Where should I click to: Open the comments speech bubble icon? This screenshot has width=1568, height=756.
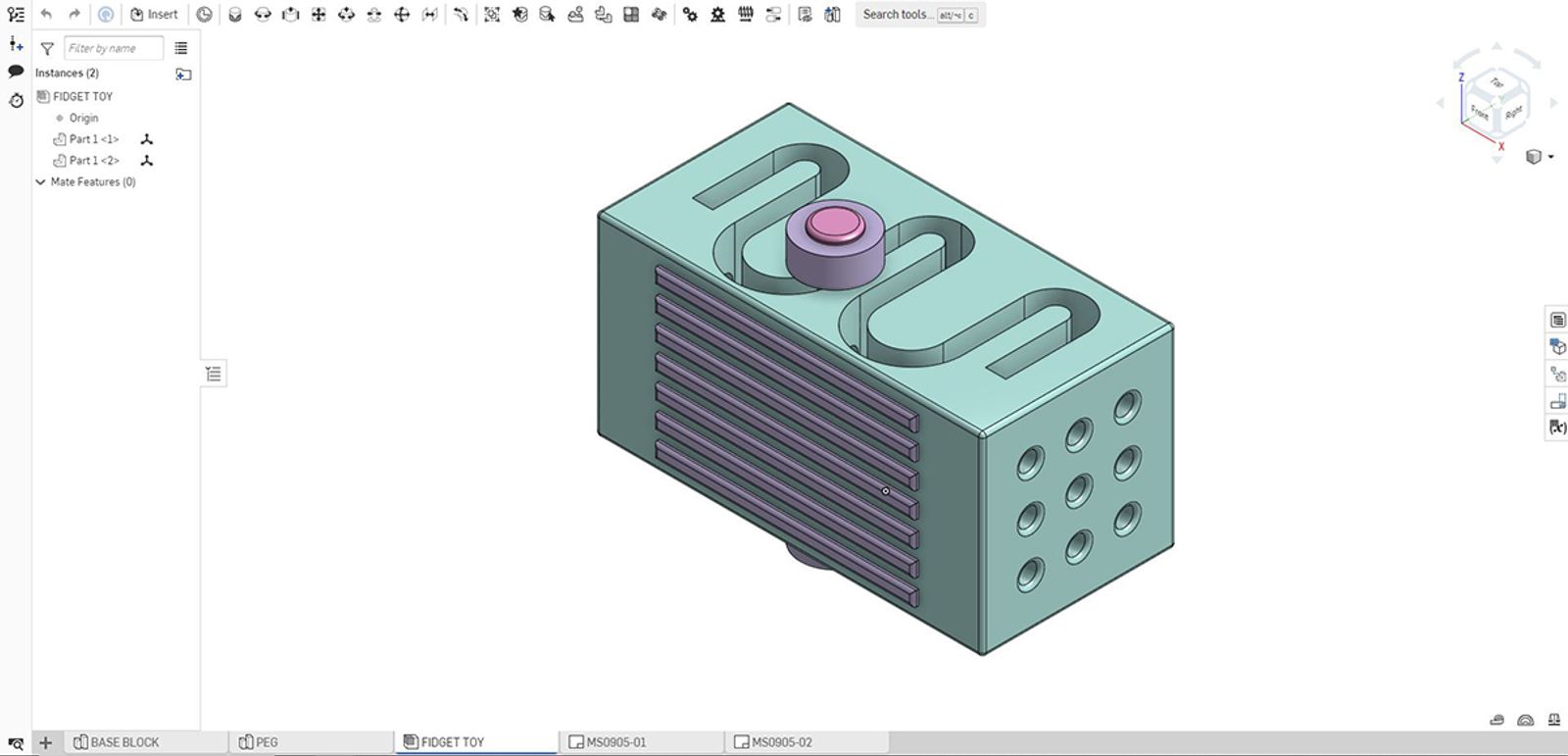[16, 72]
